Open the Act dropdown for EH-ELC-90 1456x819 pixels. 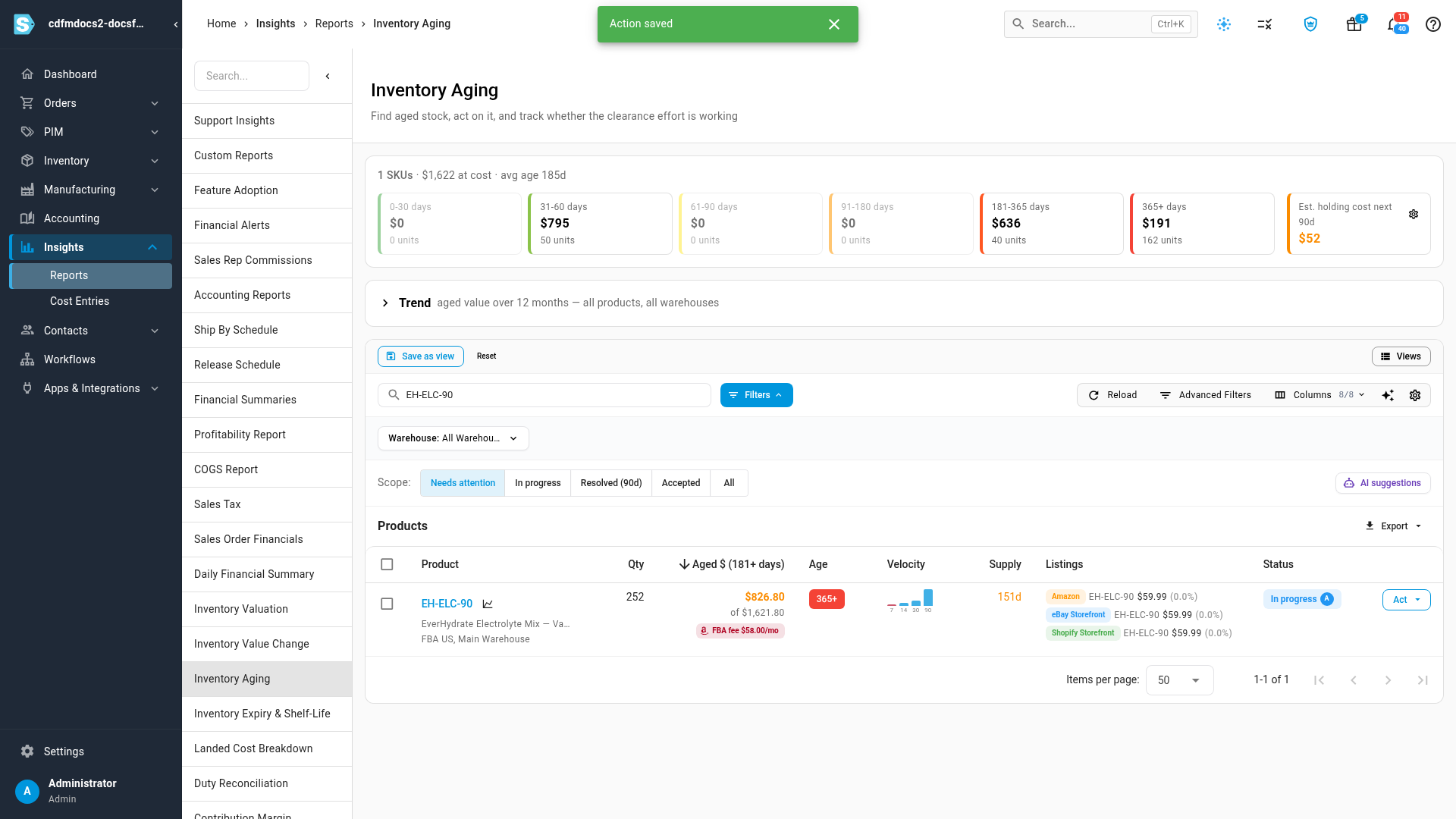1406,600
